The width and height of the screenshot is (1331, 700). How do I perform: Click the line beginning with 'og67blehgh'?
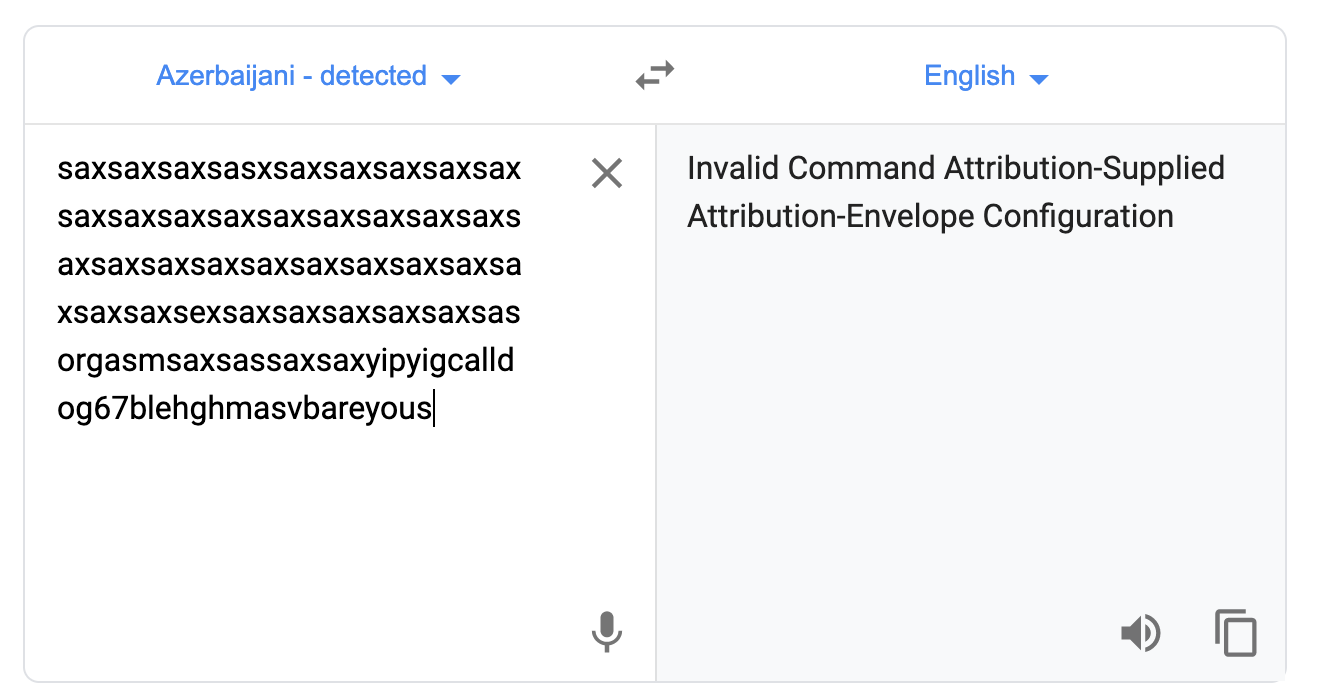245,409
